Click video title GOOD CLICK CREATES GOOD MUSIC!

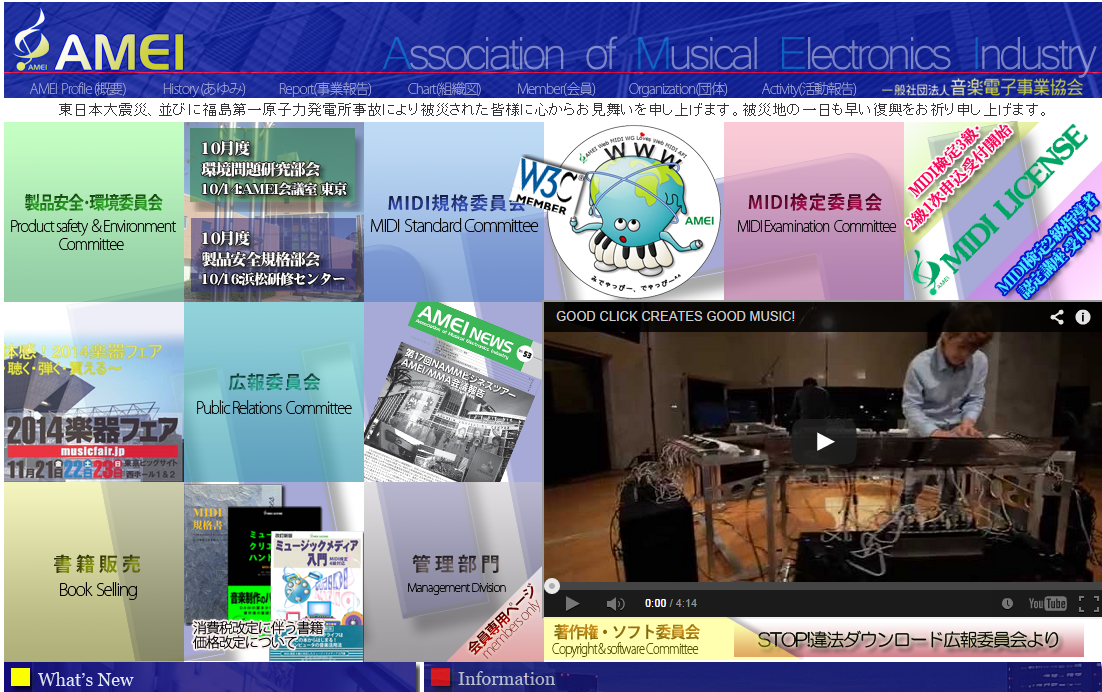coord(675,317)
